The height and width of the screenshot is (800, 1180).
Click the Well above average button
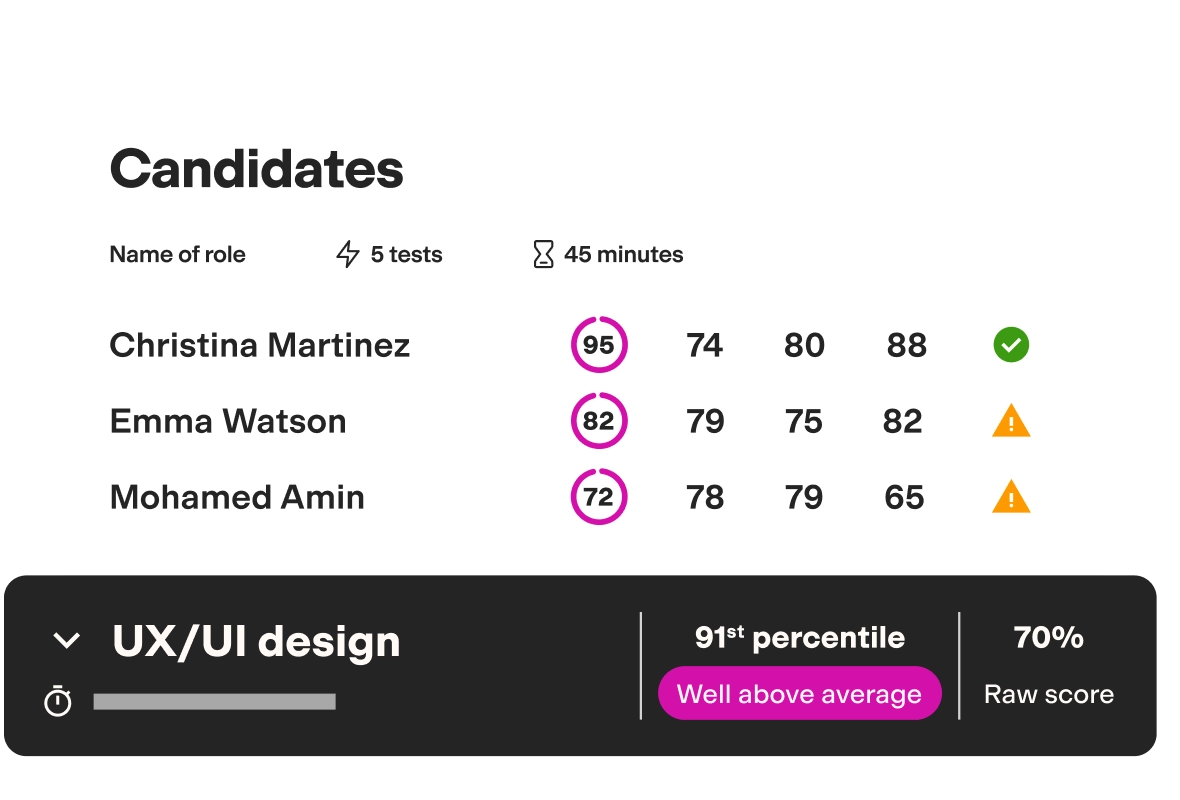tap(799, 693)
